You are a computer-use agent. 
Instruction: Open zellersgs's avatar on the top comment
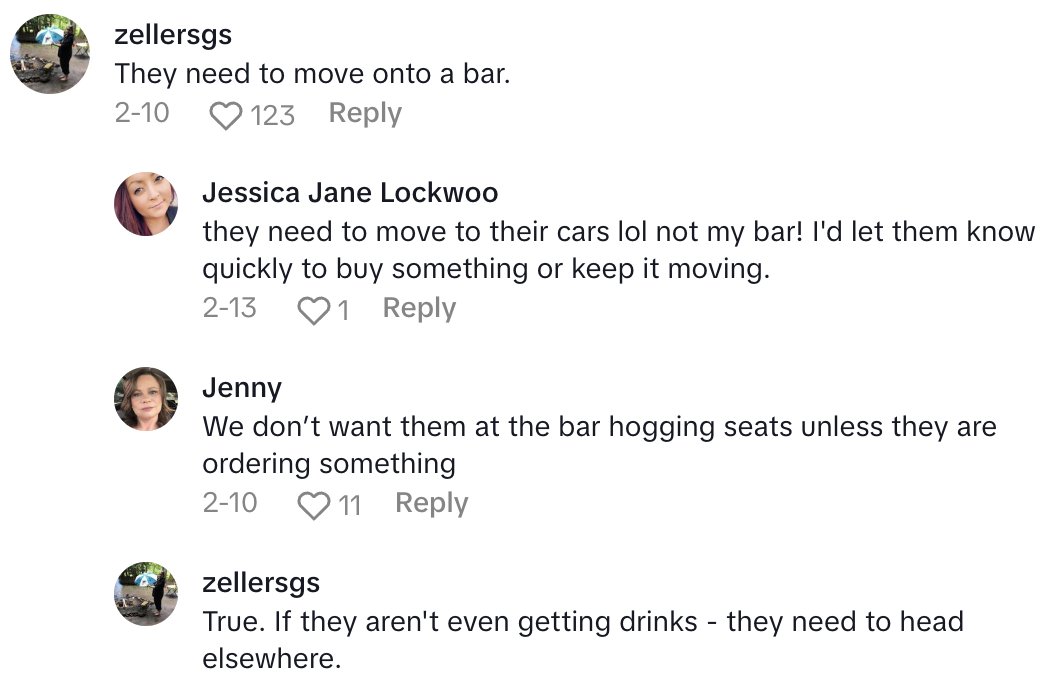click(50, 54)
